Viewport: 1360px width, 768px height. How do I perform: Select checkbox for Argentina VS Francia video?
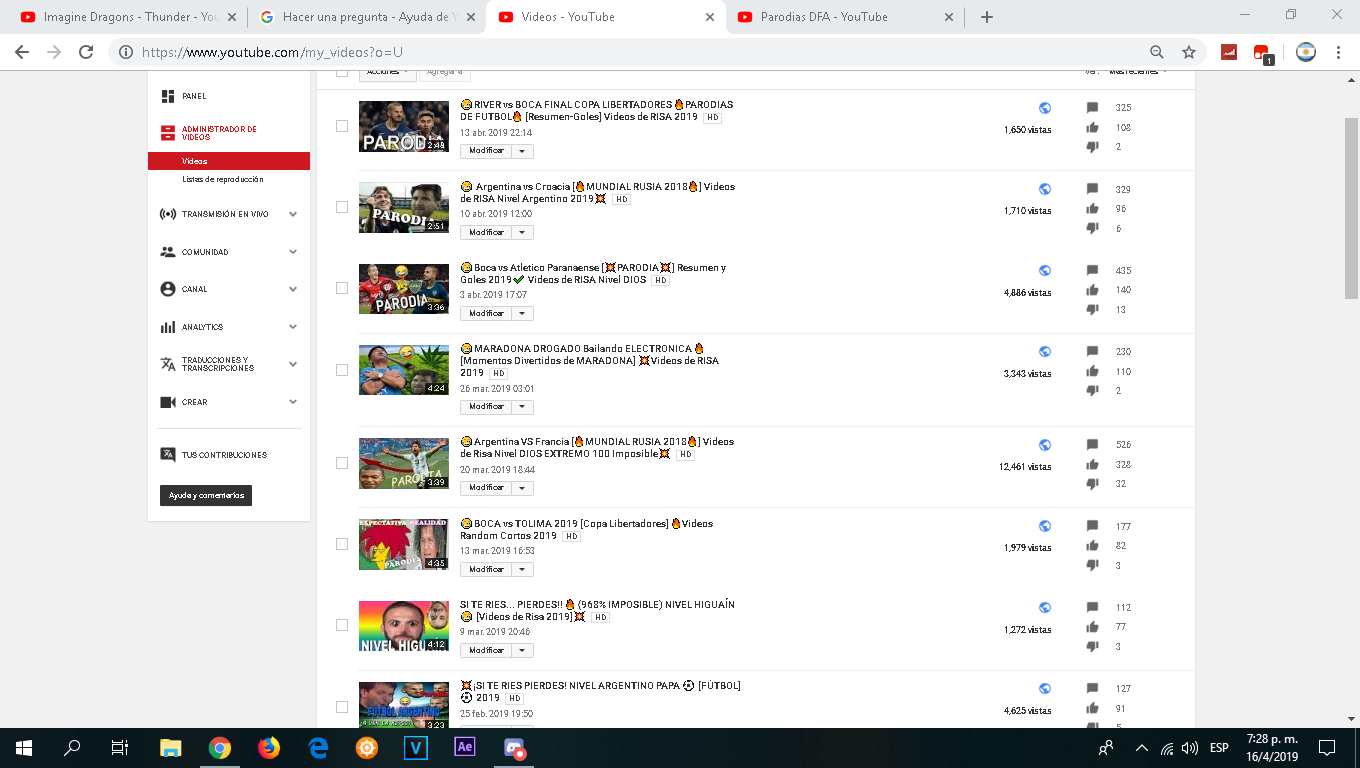pos(342,463)
